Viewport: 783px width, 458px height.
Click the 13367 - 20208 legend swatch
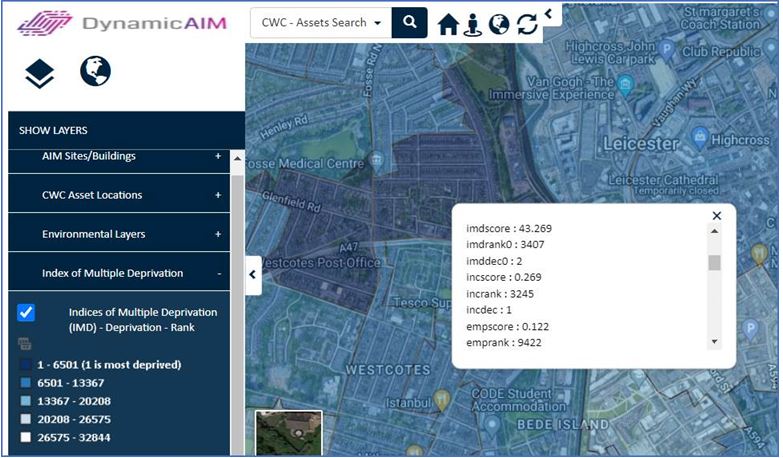point(25,401)
